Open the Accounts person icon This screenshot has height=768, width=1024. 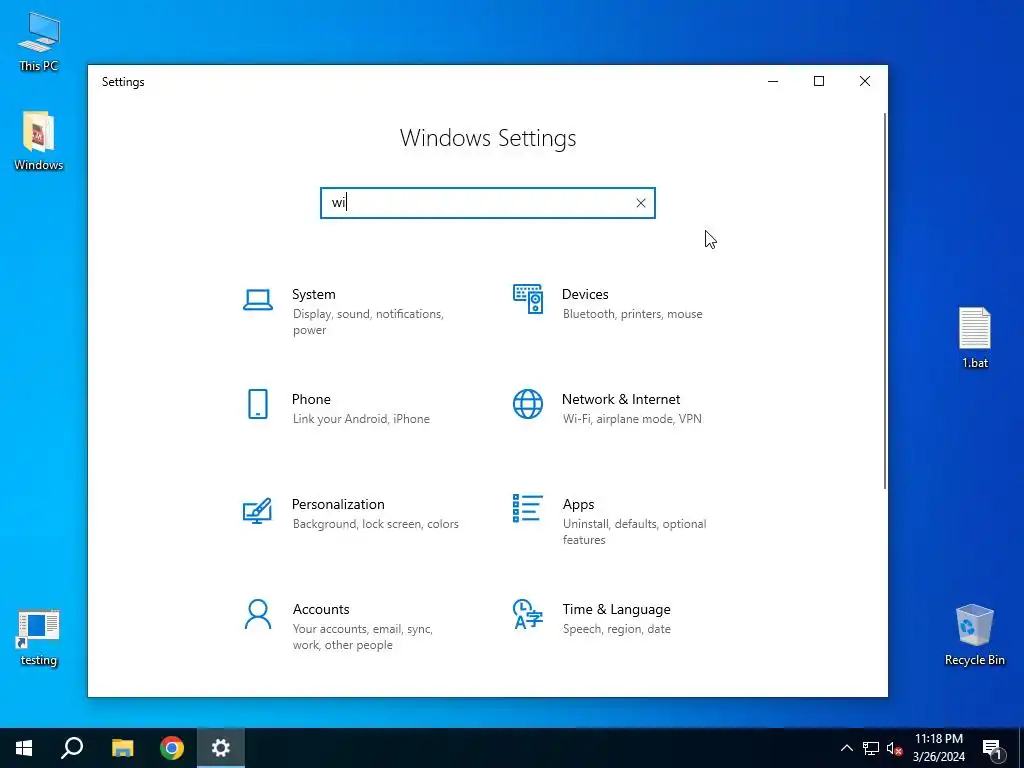point(258,615)
